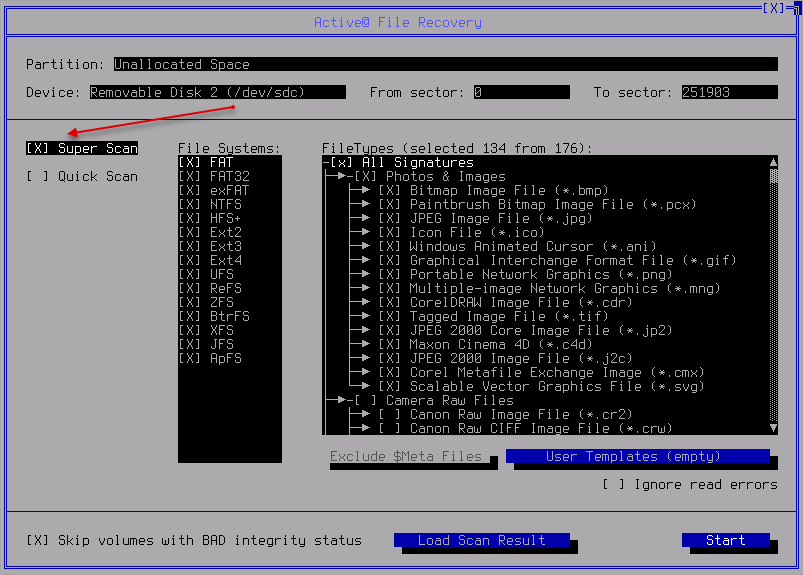Open User Templates (empty)

click(x=638, y=456)
